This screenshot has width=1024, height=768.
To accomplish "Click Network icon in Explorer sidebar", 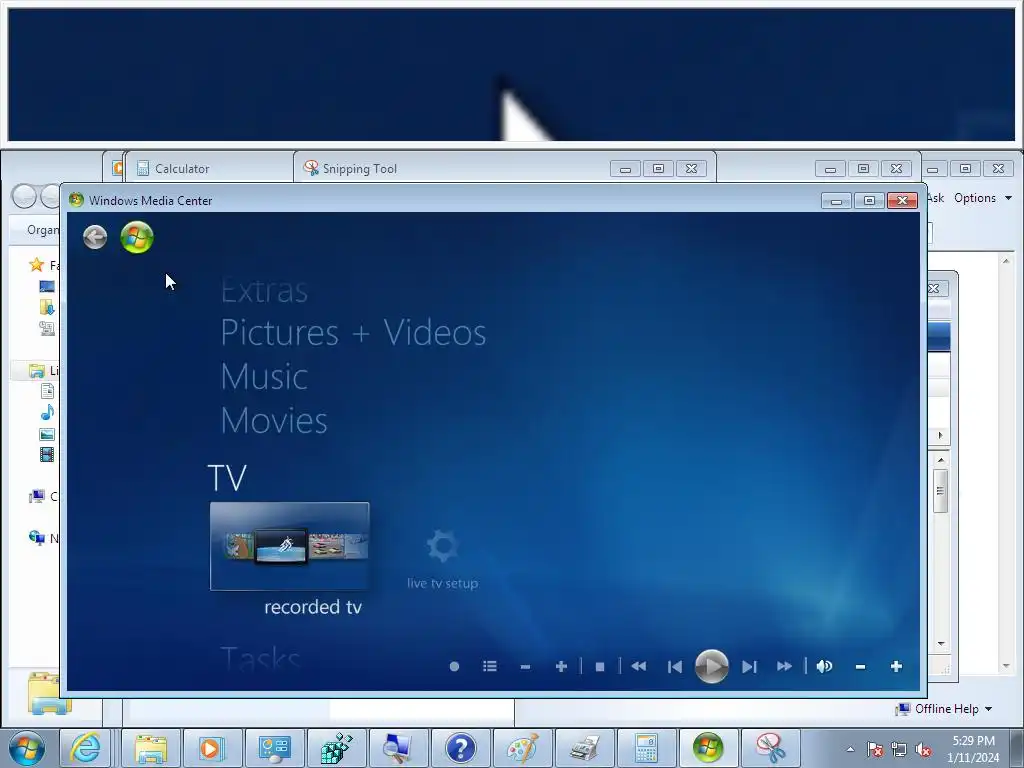I will pos(37,538).
